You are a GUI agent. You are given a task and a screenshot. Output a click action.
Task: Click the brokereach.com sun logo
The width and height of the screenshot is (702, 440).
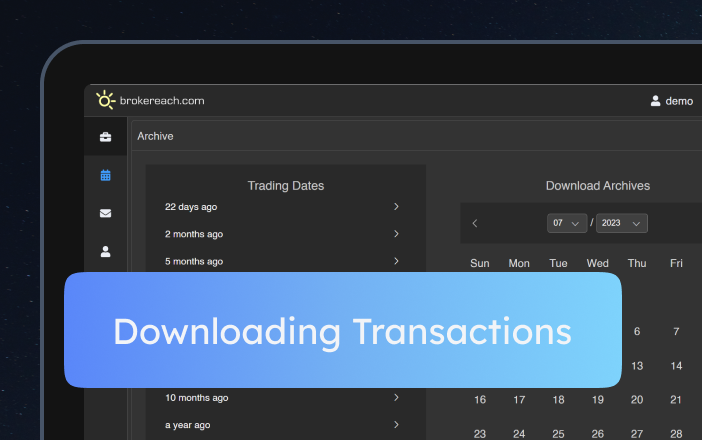tap(105, 100)
